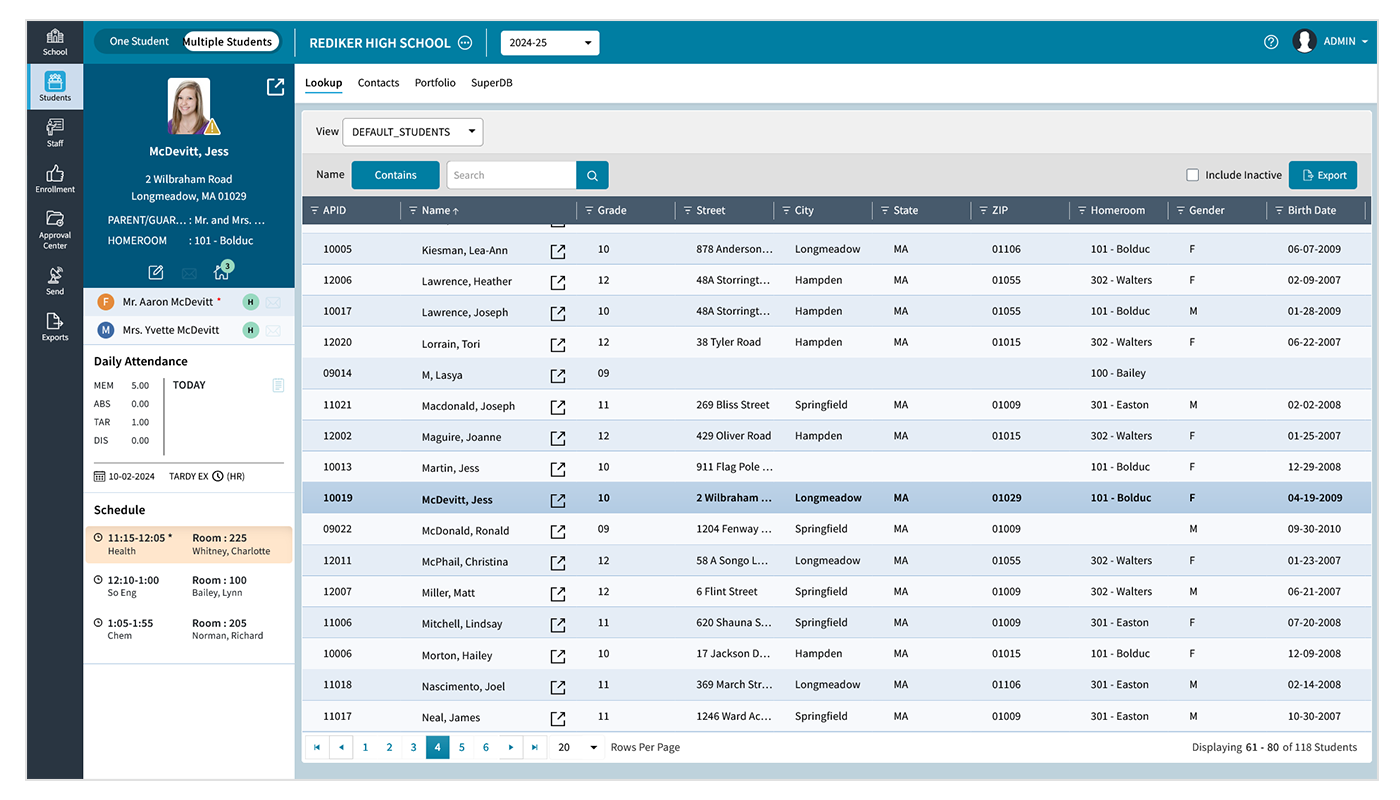The height and width of the screenshot is (800, 1400).
Task: Click the Send icon in the sidebar
Action: point(54,279)
